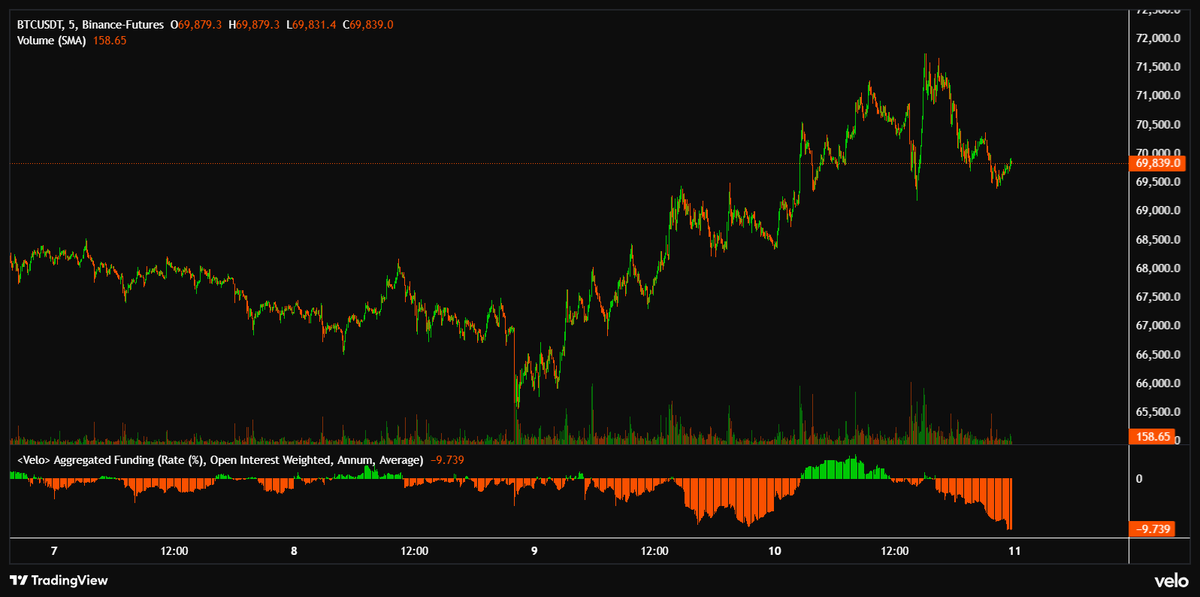Select the date label 7 on time axis
This screenshot has height=597, width=1200.
click(x=54, y=551)
